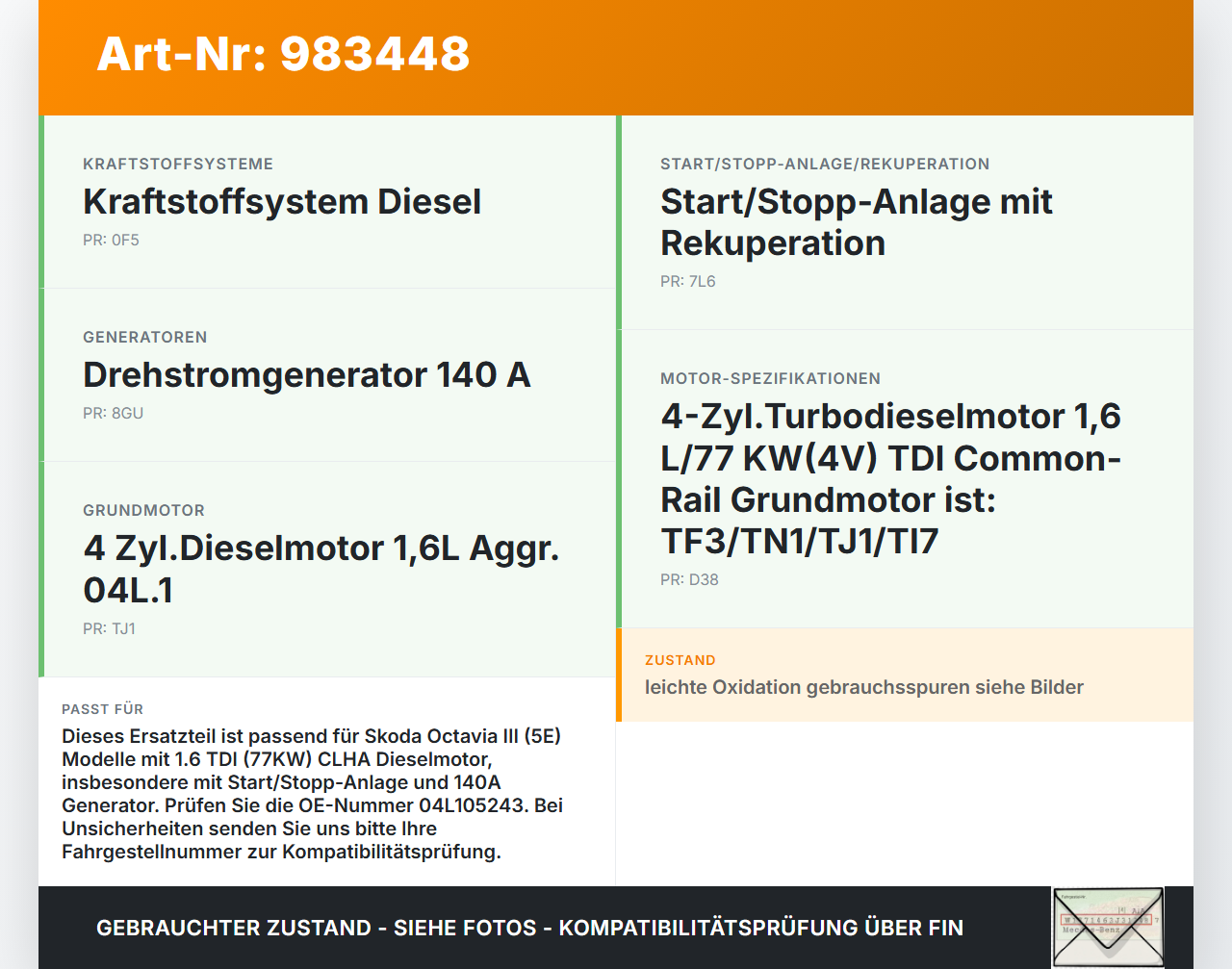Click the PR: TJ1 code
Image resolution: width=1232 pixels, height=969 pixels.
coord(110,628)
